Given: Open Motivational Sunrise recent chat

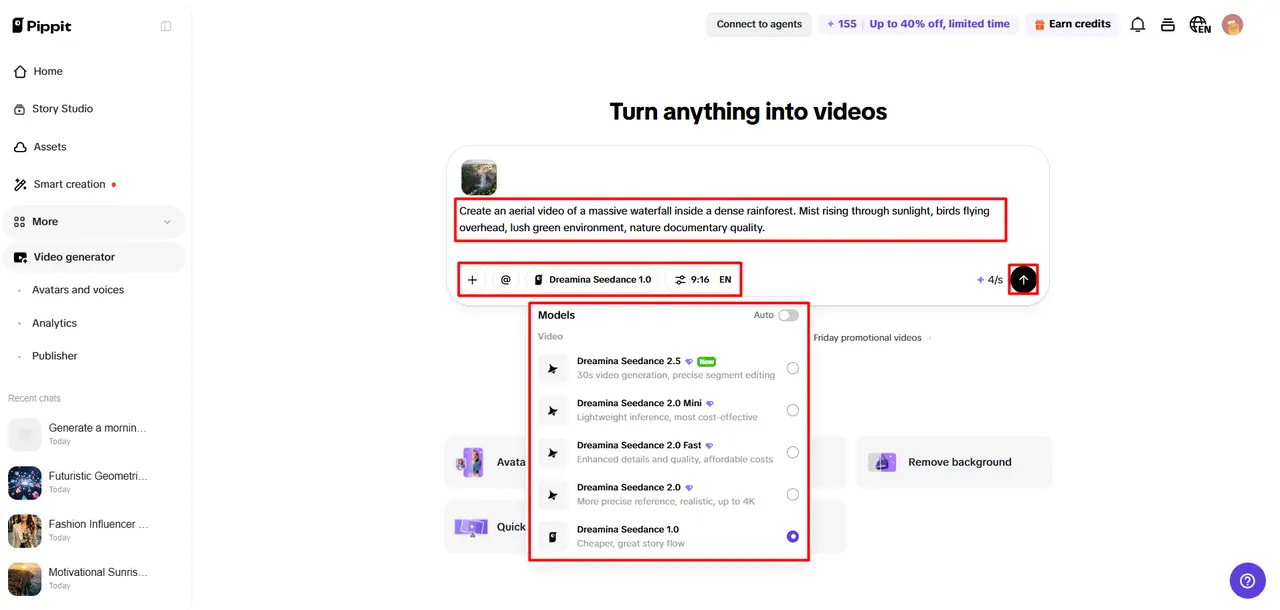Looking at the screenshot, I should pos(94,578).
